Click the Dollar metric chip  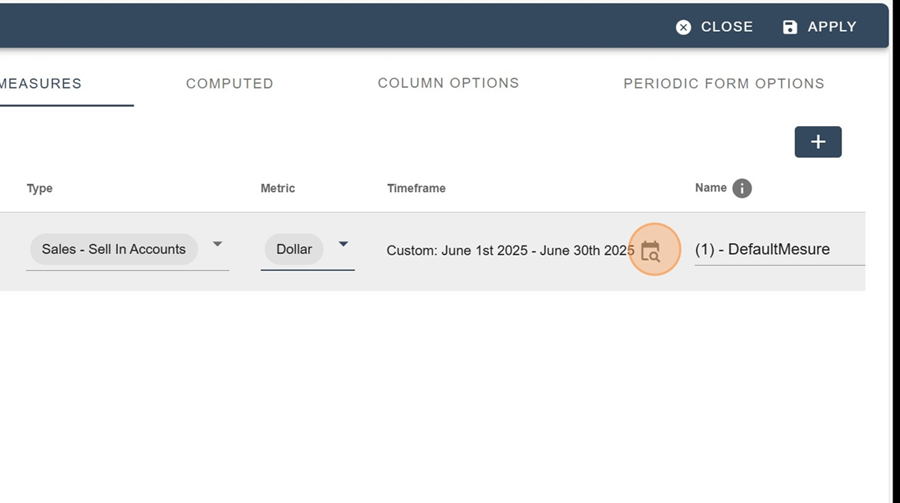point(294,249)
